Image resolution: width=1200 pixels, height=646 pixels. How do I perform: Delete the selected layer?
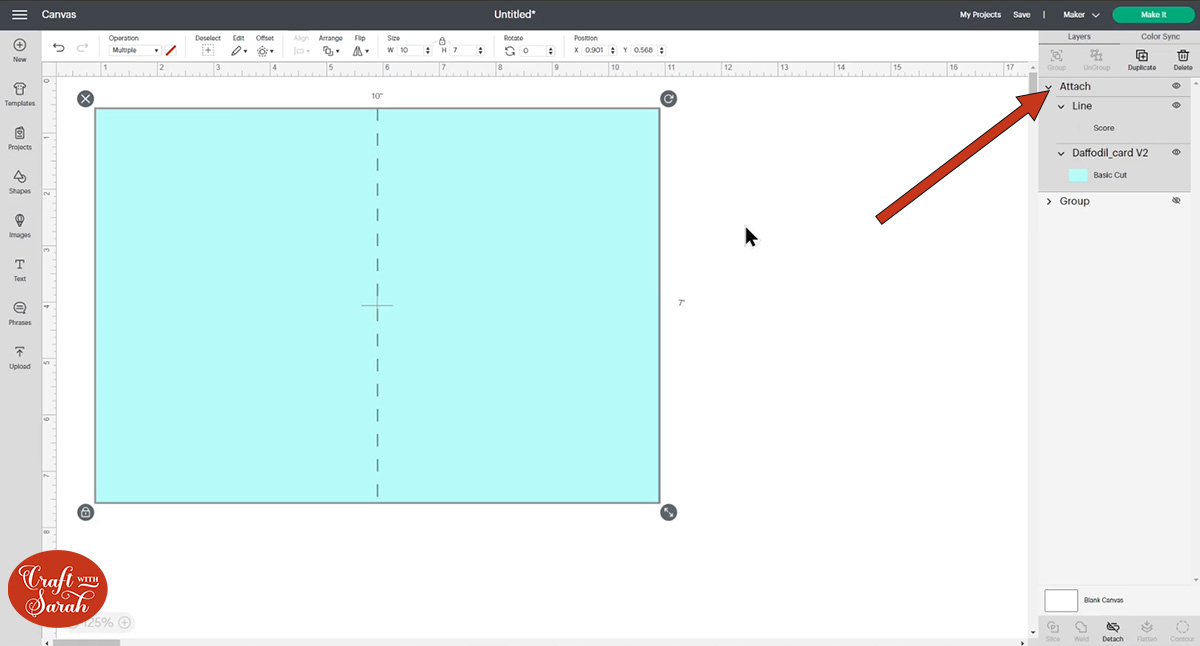tap(1183, 60)
